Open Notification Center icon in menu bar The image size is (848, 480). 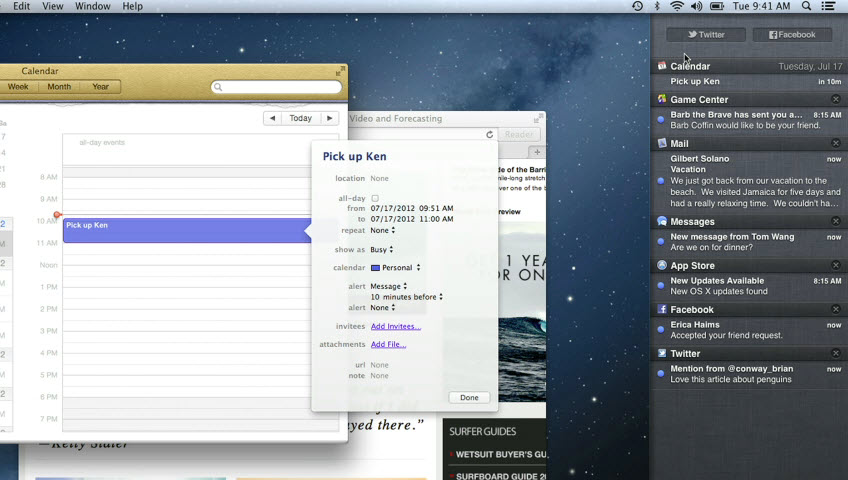pyautogui.click(x=828, y=6)
